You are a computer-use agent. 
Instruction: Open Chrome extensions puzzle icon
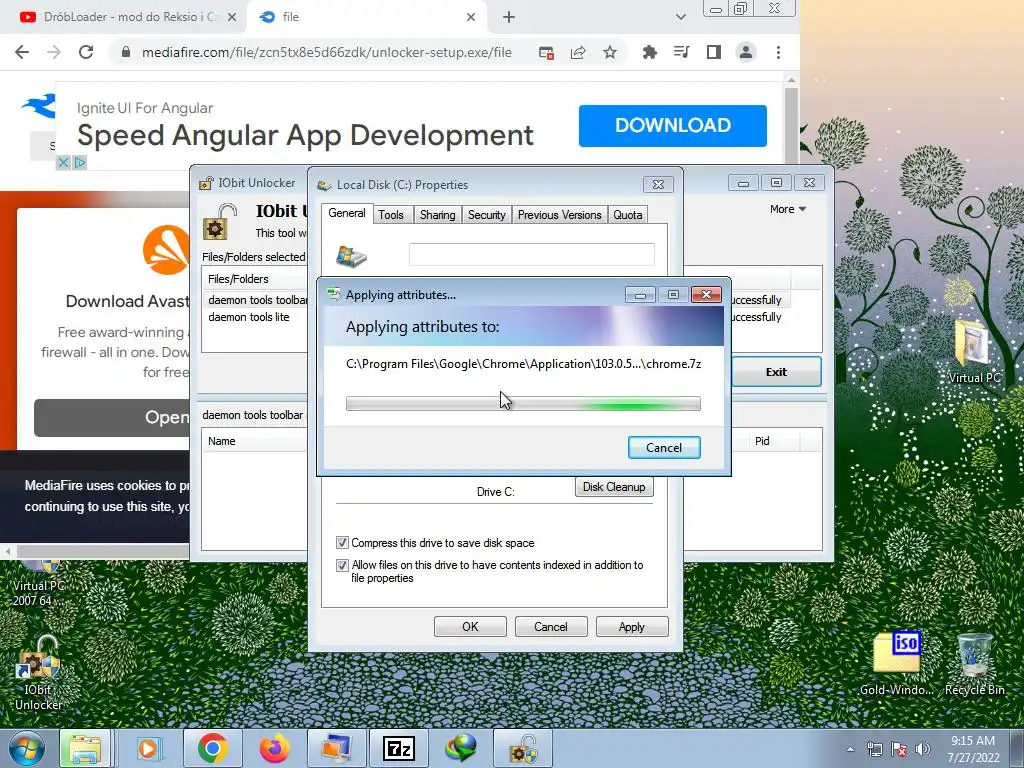click(x=650, y=52)
